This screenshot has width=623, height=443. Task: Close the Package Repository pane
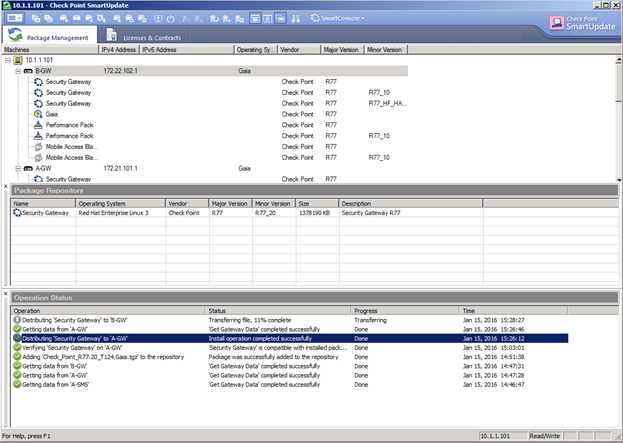pos(6,186)
